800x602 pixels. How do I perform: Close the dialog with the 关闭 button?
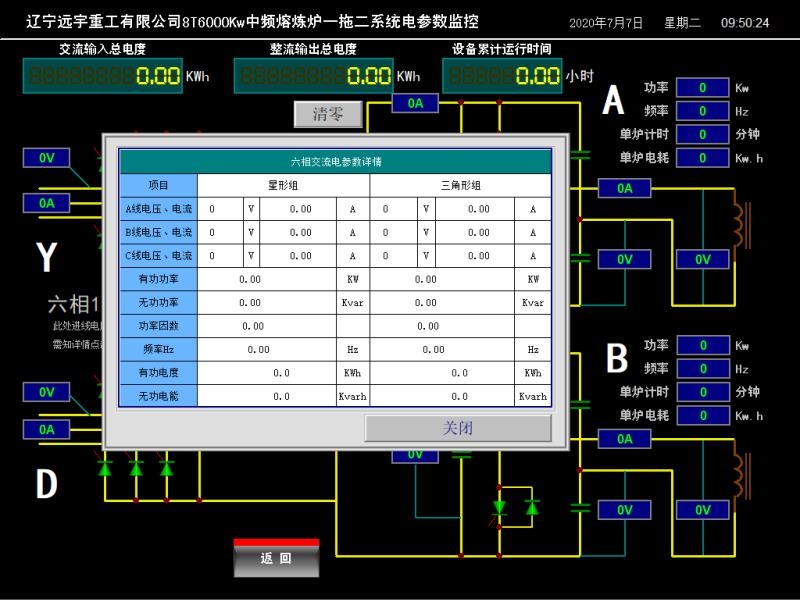tap(458, 428)
